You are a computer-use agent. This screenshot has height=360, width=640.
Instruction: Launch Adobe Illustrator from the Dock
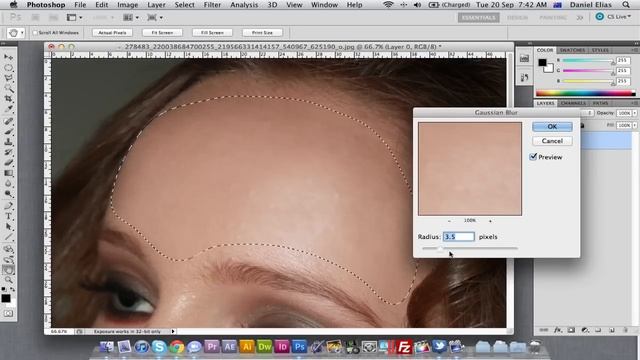coord(247,347)
